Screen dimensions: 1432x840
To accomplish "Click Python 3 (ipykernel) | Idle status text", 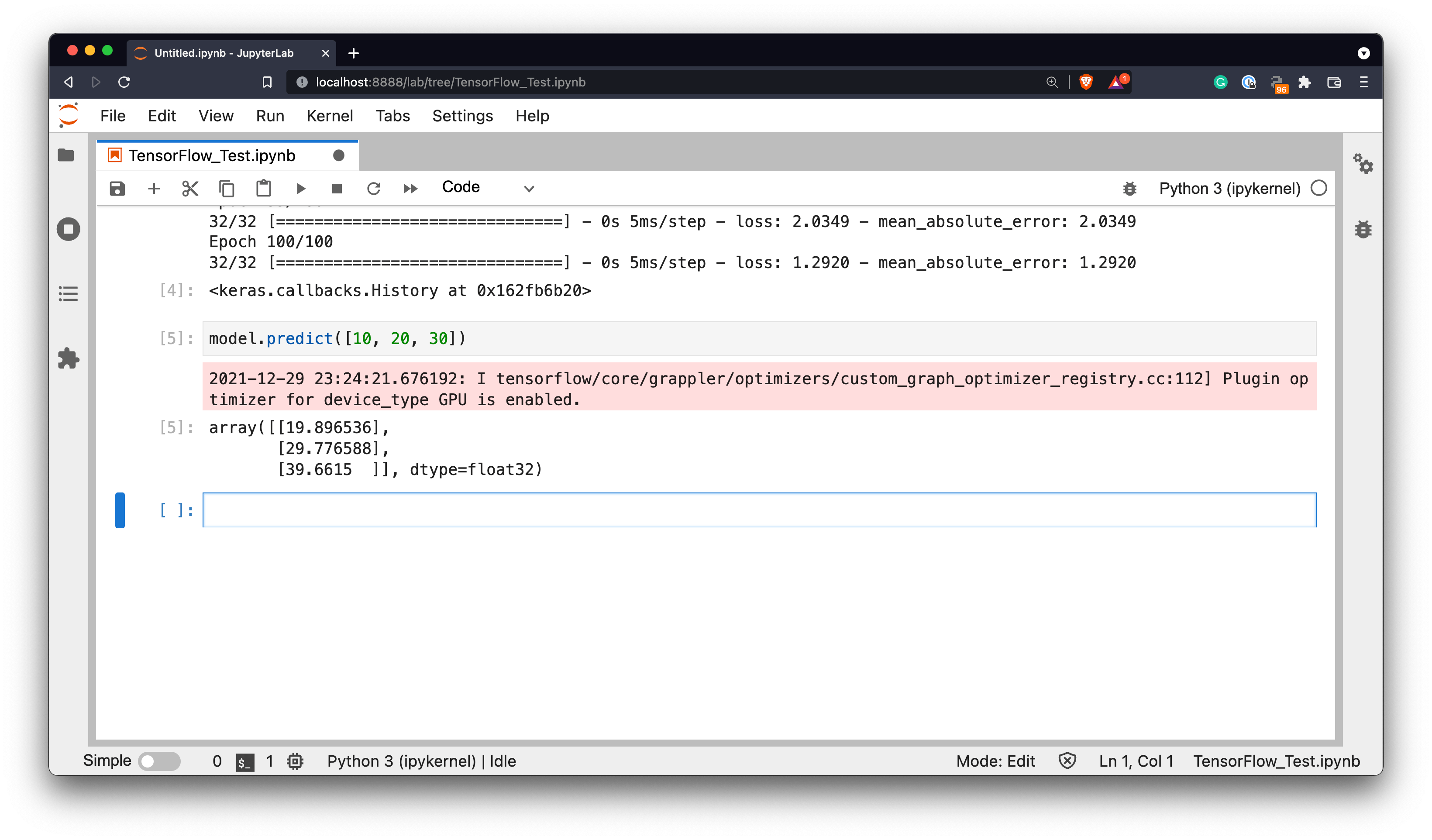I will (x=421, y=761).
